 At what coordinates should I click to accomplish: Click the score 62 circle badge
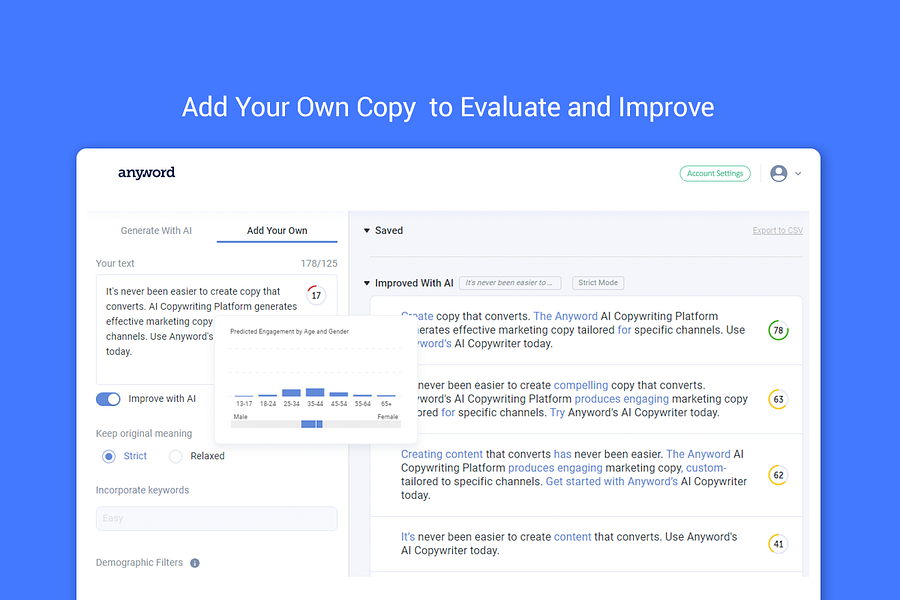778,475
